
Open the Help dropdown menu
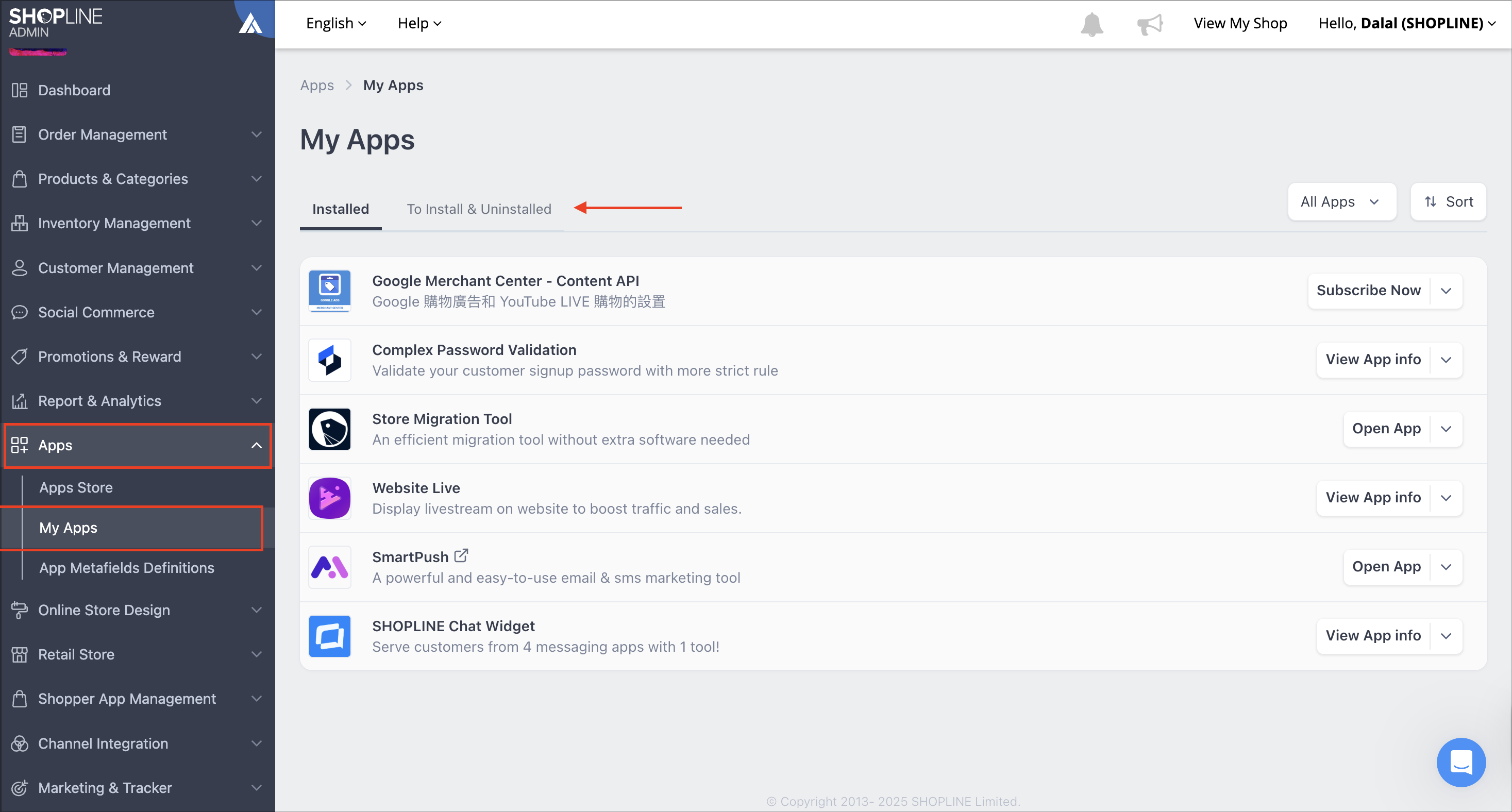click(419, 24)
